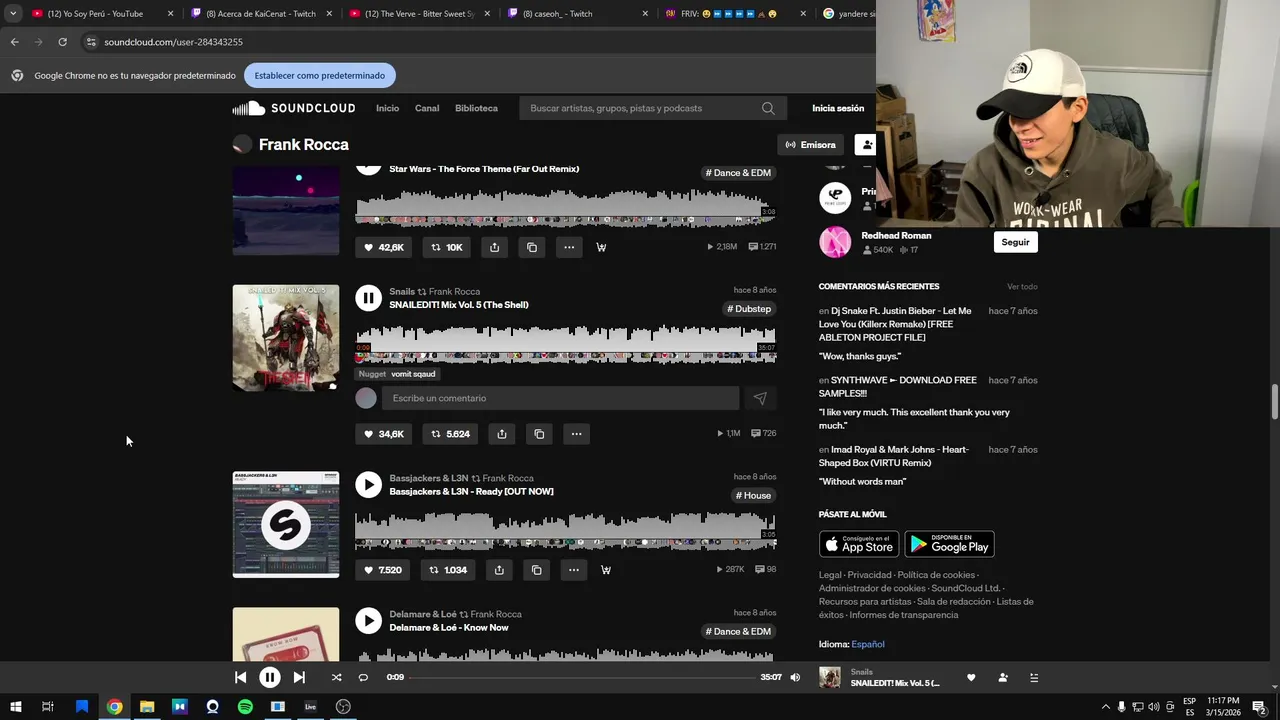
Task: Skip to next track in player bar
Action: pos(299,677)
